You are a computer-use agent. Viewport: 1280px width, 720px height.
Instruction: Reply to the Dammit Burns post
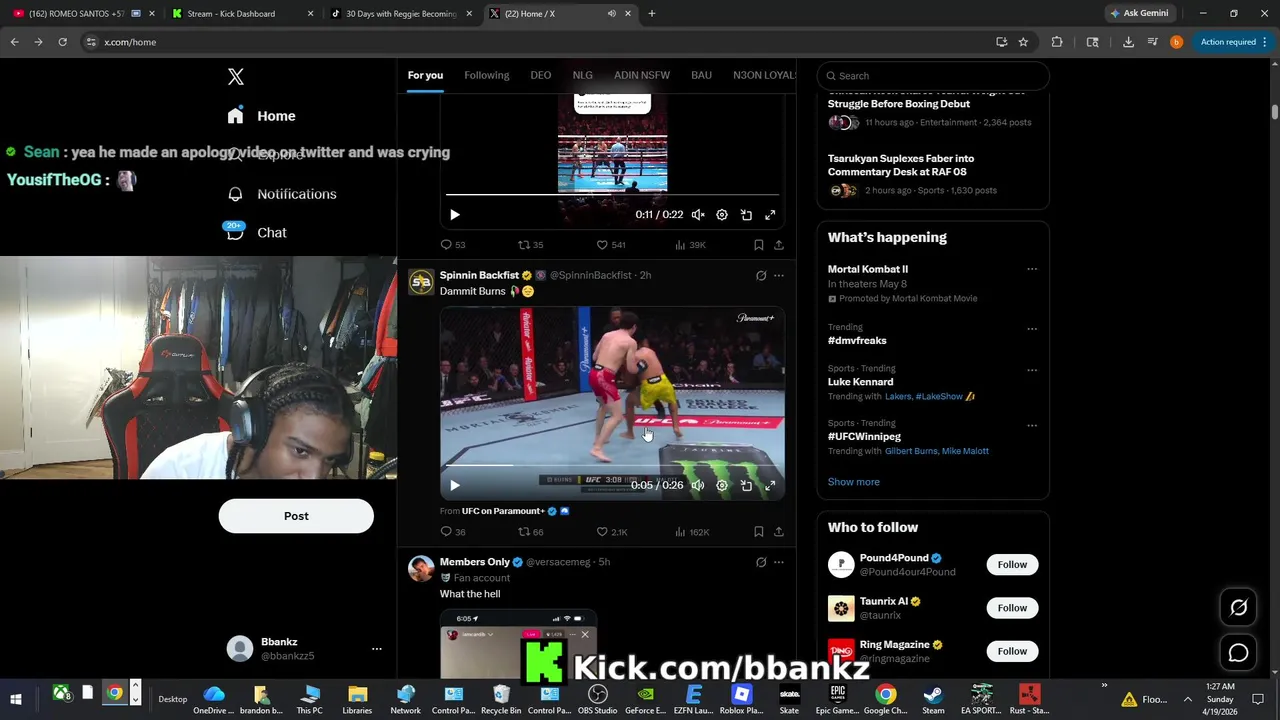click(x=453, y=532)
